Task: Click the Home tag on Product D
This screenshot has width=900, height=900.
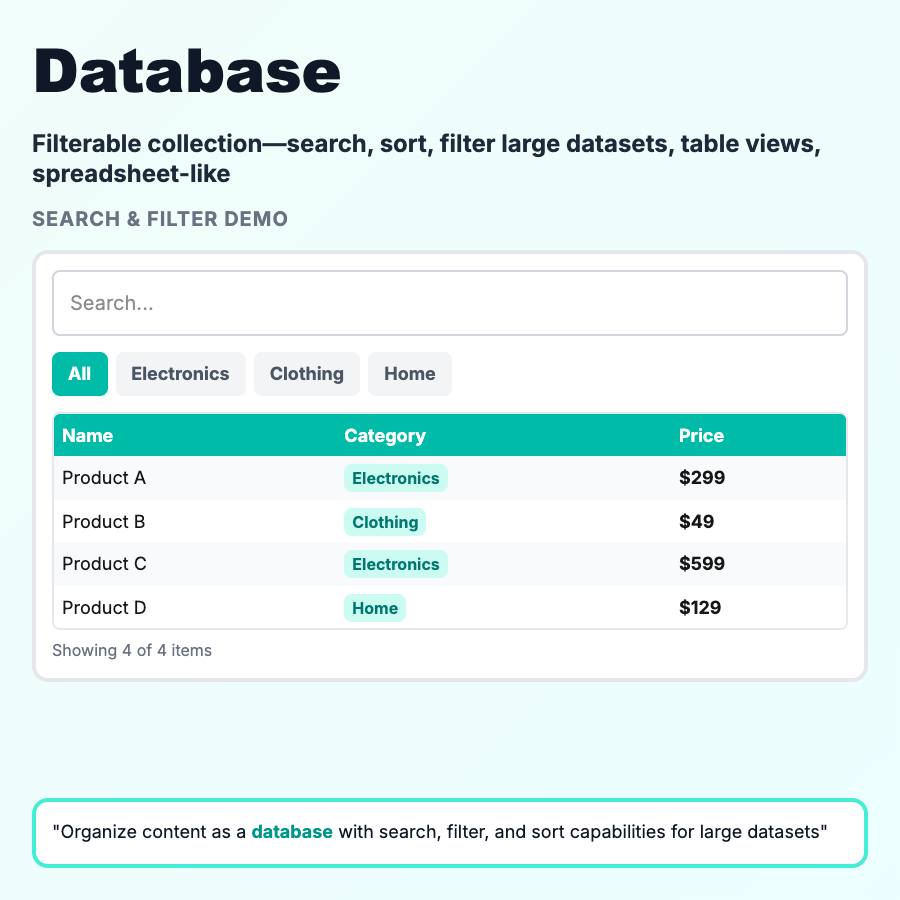Action: pyautogui.click(x=375, y=608)
